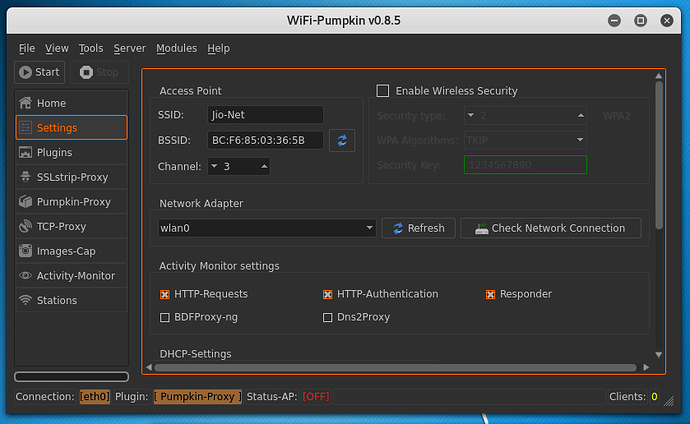690x424 pixels.
Task: Refresh the network adapter list
Action: pos(418,228)
